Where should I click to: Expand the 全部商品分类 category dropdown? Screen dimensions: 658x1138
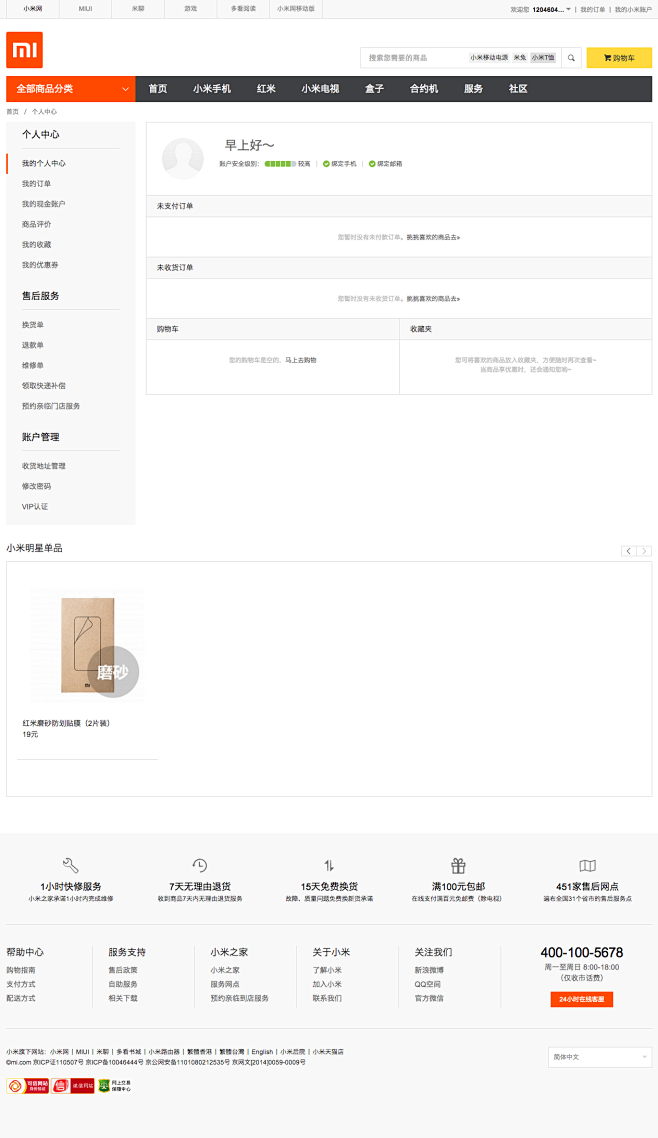tap(70, 89)
